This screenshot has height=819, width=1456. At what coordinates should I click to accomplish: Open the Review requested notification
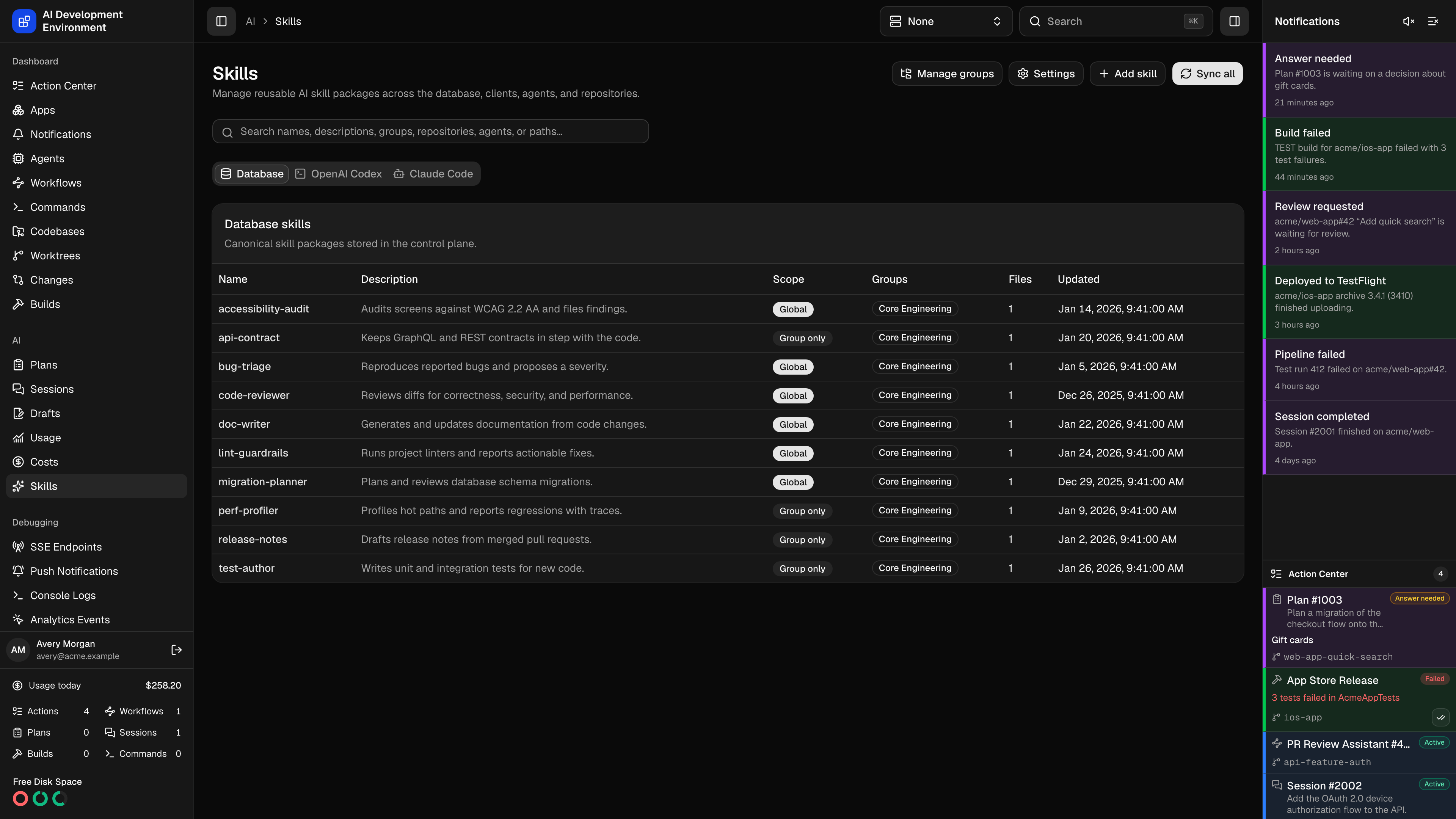(x=1359, y=228)
